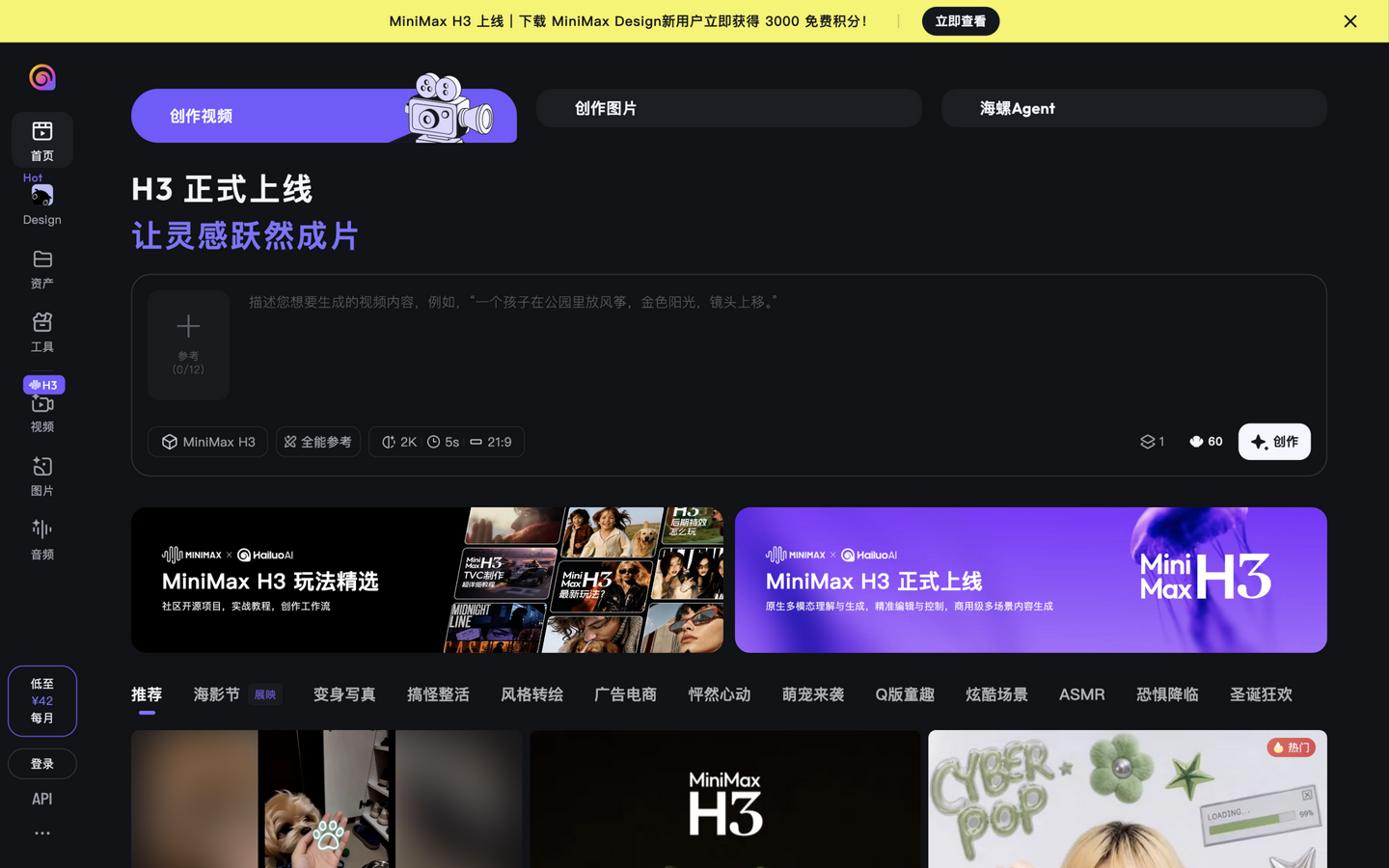Click the 让灵感跃然成片 tagline
Image resolution: width=1389 pixels, height=868 pixels.
coord(245,235)
